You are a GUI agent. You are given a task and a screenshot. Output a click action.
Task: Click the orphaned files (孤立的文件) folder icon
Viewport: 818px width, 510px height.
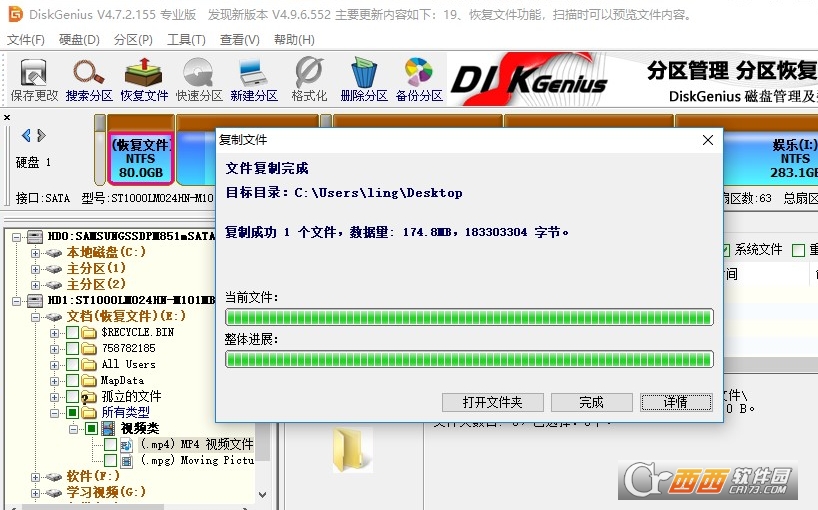[89, 397]
